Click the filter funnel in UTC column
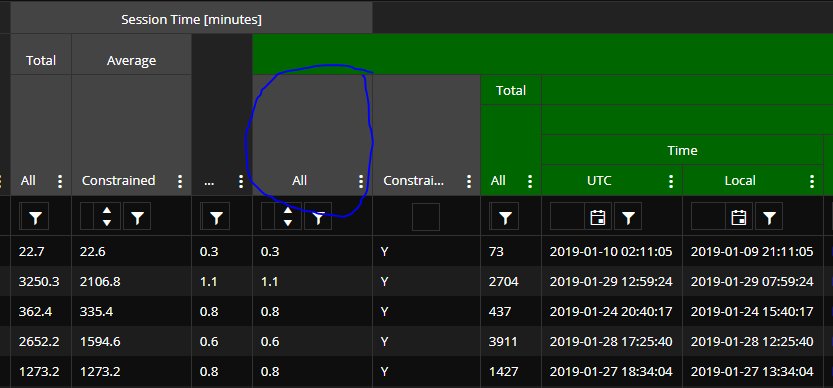This screenshot has height=388, width=833. [628, 217]
